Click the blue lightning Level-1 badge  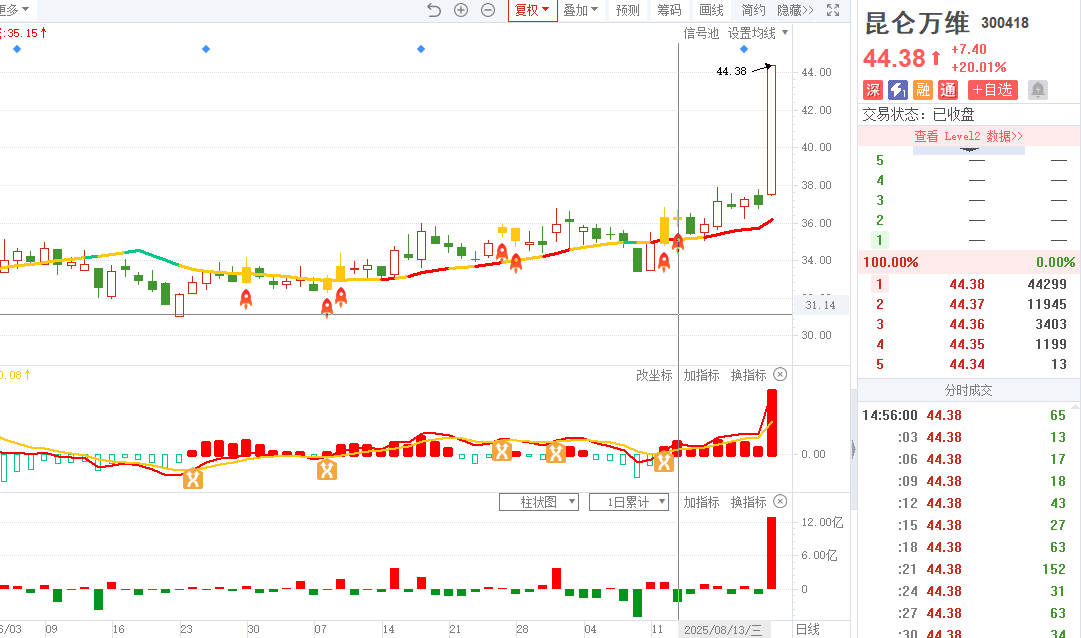898,90
